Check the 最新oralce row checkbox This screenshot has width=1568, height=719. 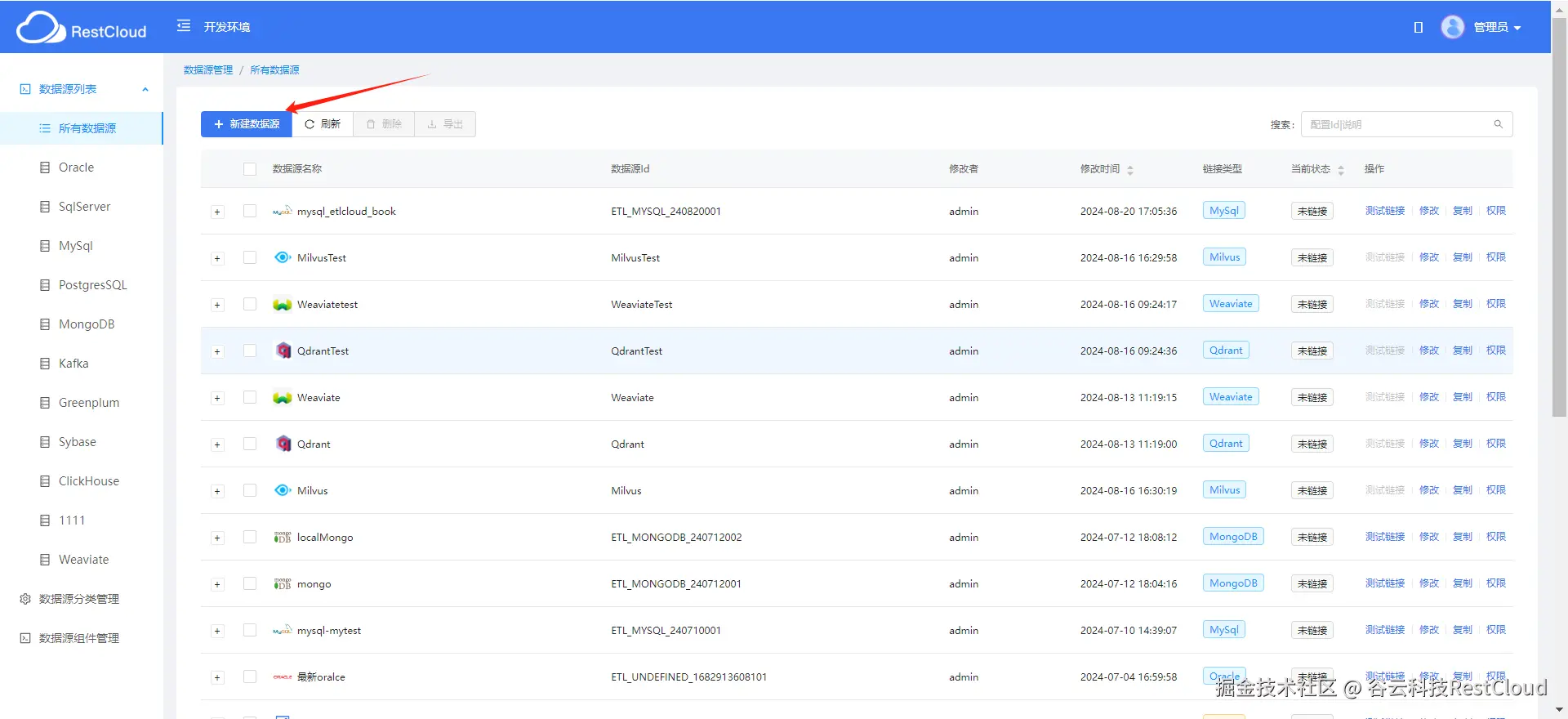click(x=250, y=677)
